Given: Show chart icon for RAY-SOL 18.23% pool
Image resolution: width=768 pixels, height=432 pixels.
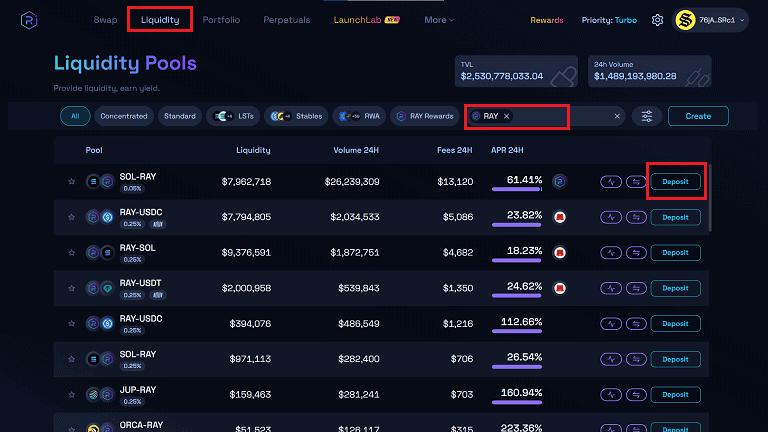Looking at the screenshot, I should [611, 253].
